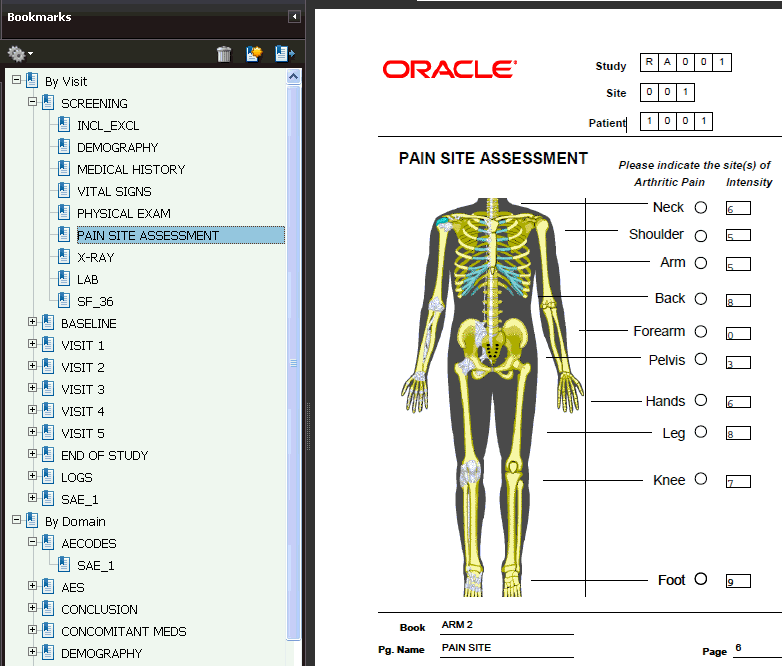Collapse the By Domain tree node
Image resolution: width=782 pixels, height=666 pixels.
(16, 520)
